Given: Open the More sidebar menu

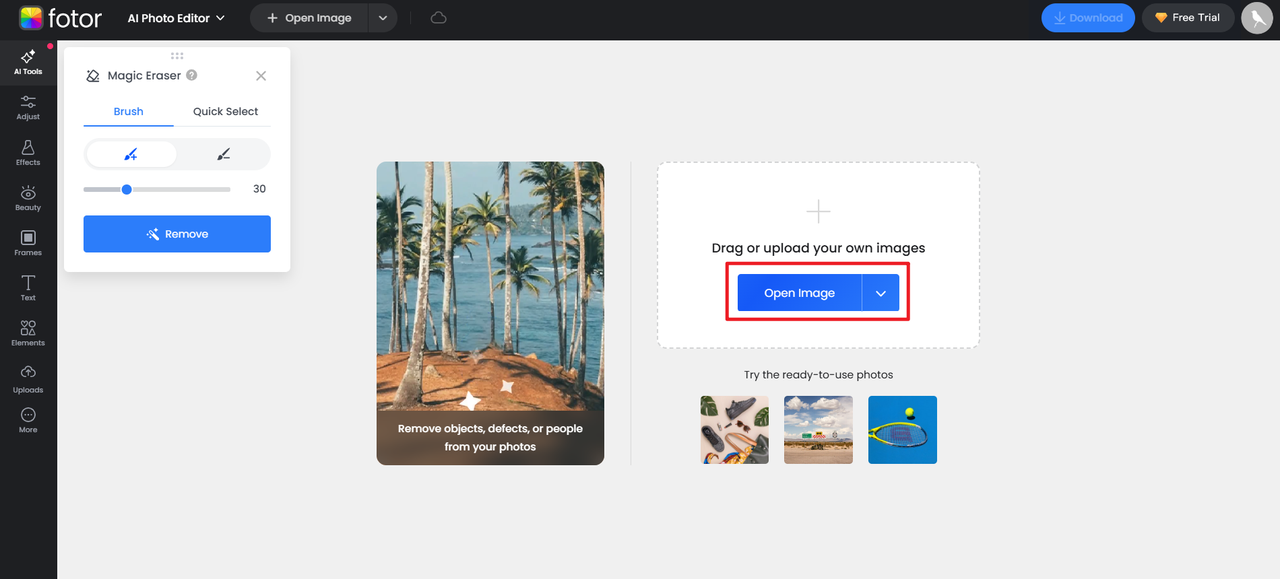Looking at the screenshot, I should pos(28,420).
